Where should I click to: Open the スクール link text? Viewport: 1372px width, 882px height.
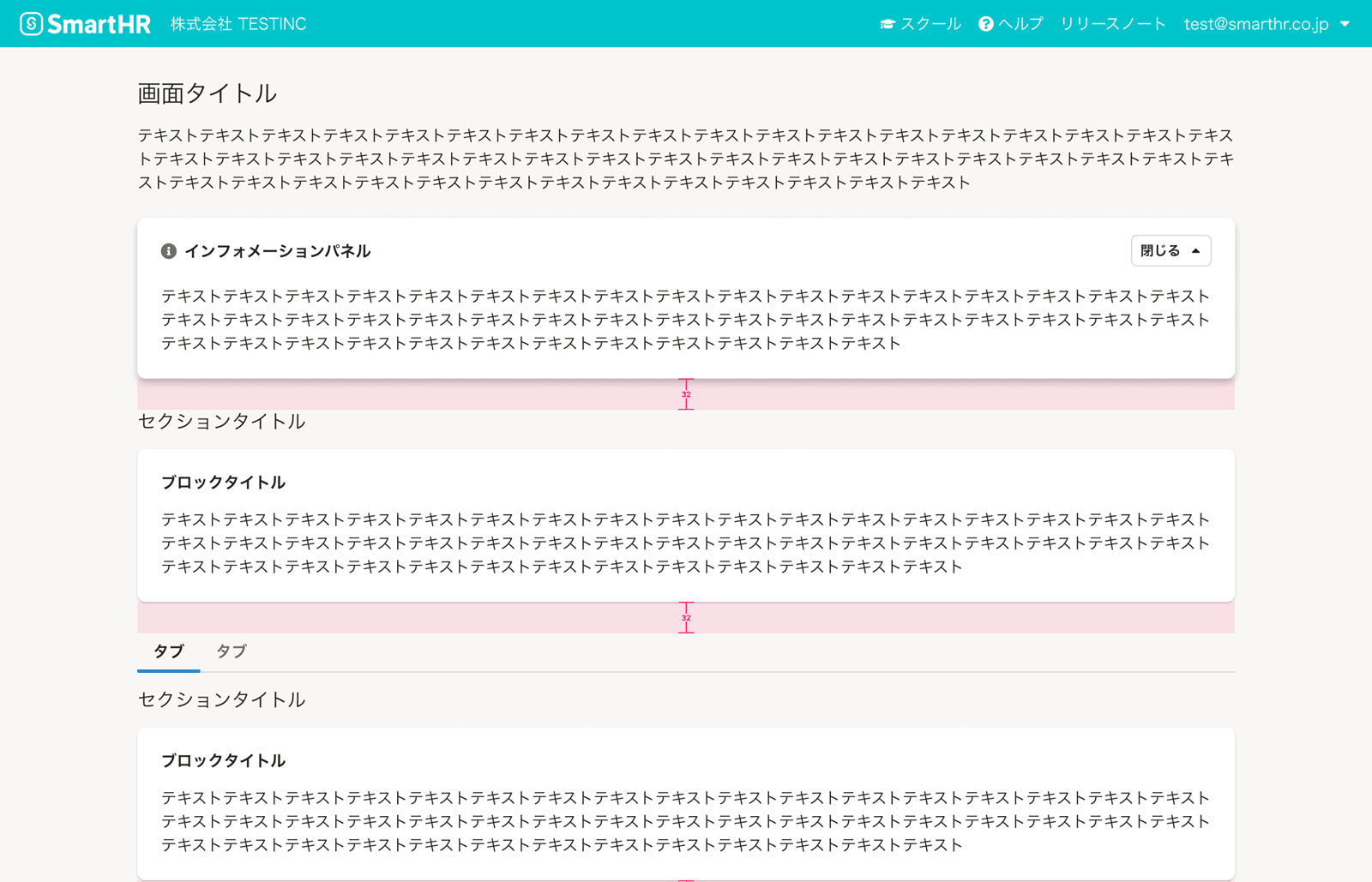pos(930,24)
